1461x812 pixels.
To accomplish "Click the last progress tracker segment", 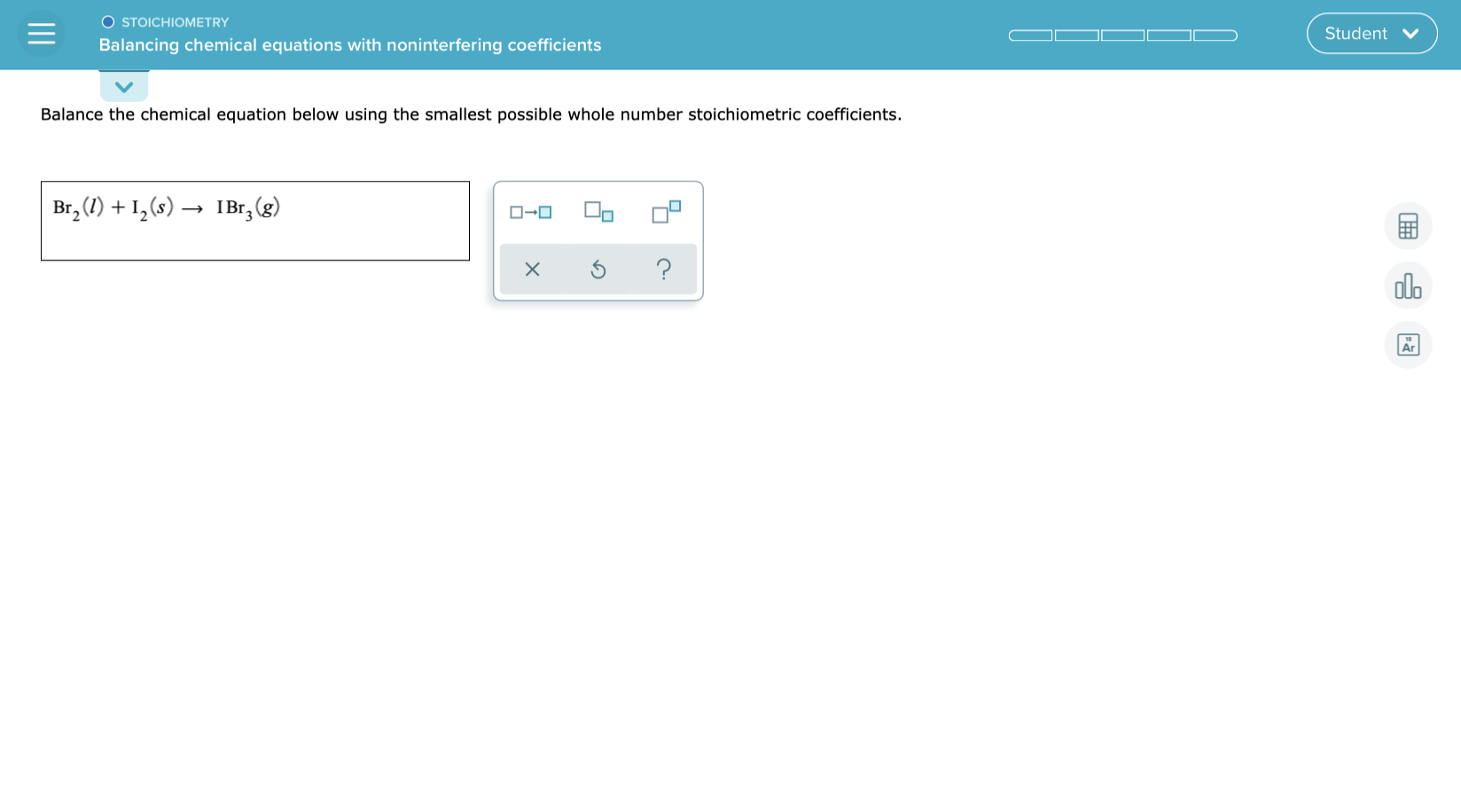I will (1215, 35).
